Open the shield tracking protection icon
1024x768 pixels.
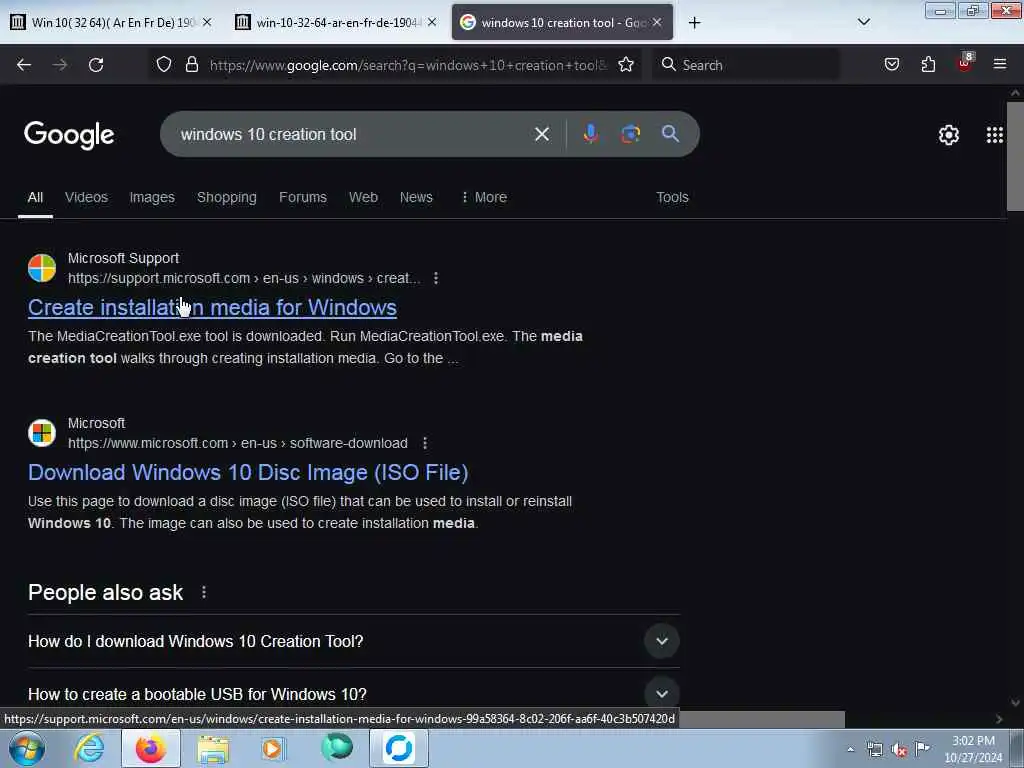164,64
